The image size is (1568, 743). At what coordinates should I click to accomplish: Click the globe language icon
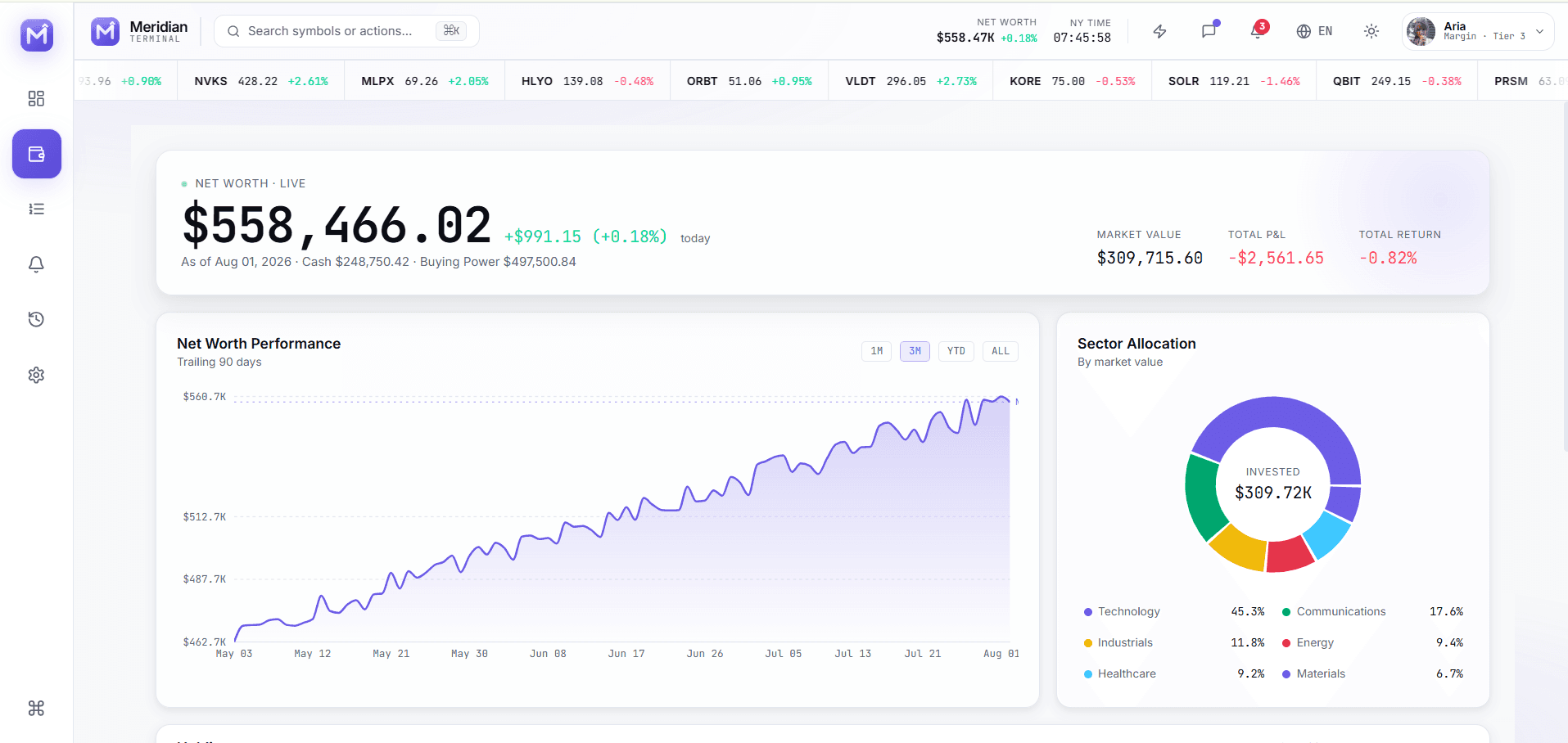[x=1304, y=32]
